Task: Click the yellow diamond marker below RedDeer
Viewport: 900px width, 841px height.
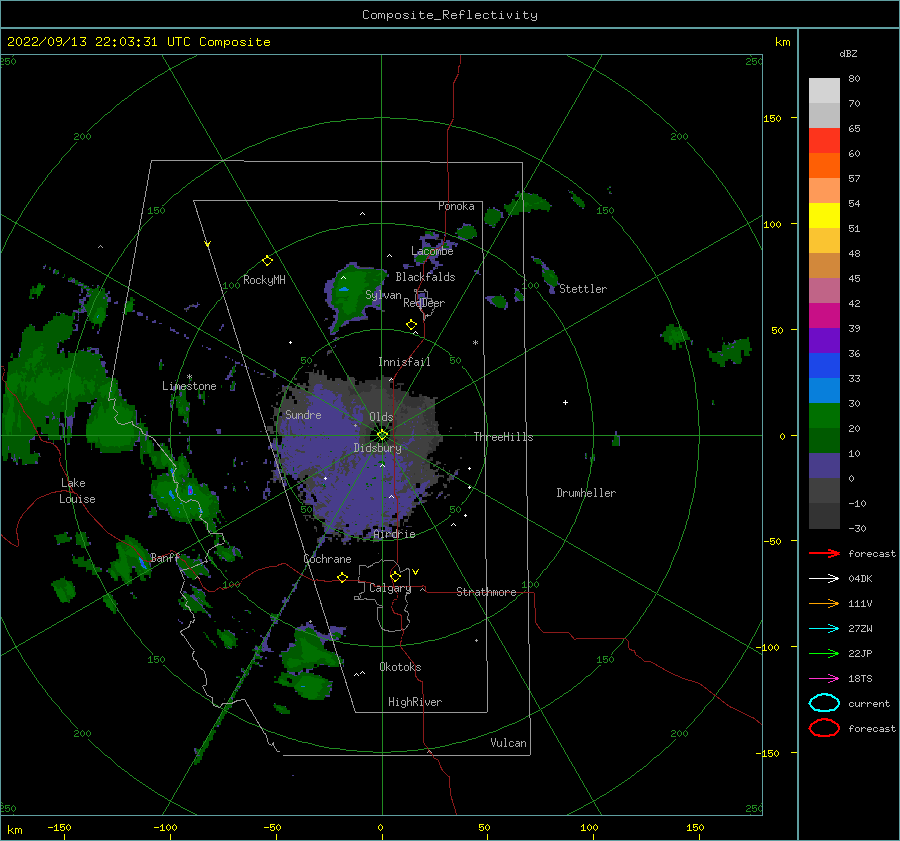Action: (411, 325)
